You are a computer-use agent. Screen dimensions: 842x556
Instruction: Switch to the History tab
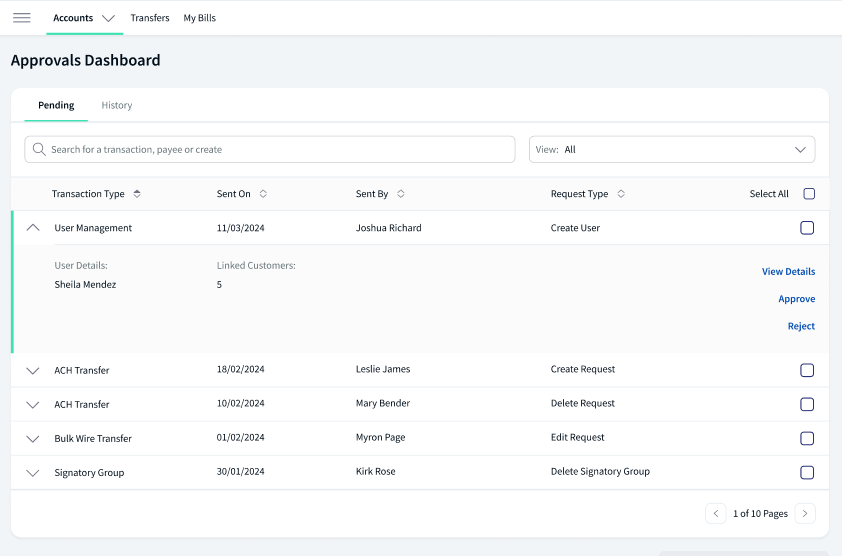117,105
